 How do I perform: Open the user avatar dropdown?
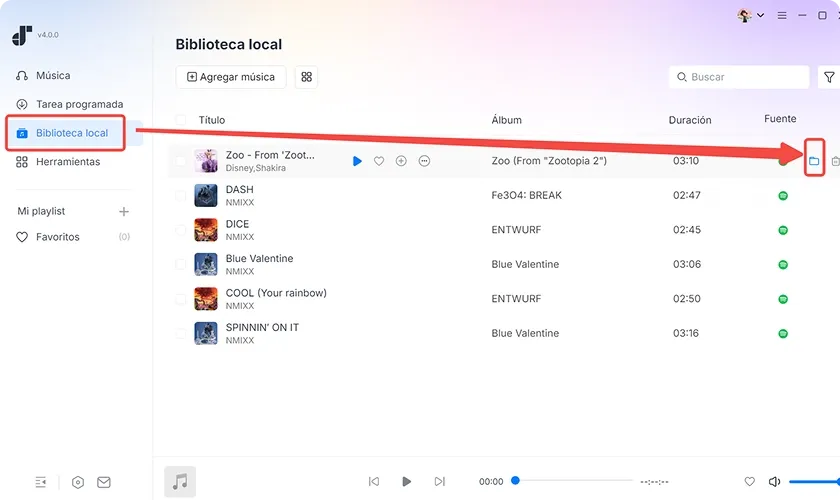[751, 16]
